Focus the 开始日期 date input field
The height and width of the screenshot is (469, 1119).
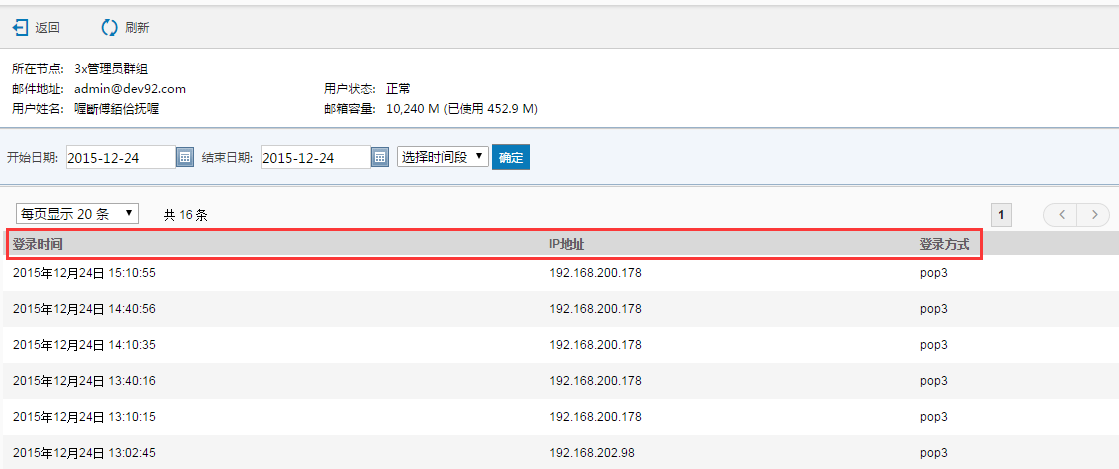[120, 157]
